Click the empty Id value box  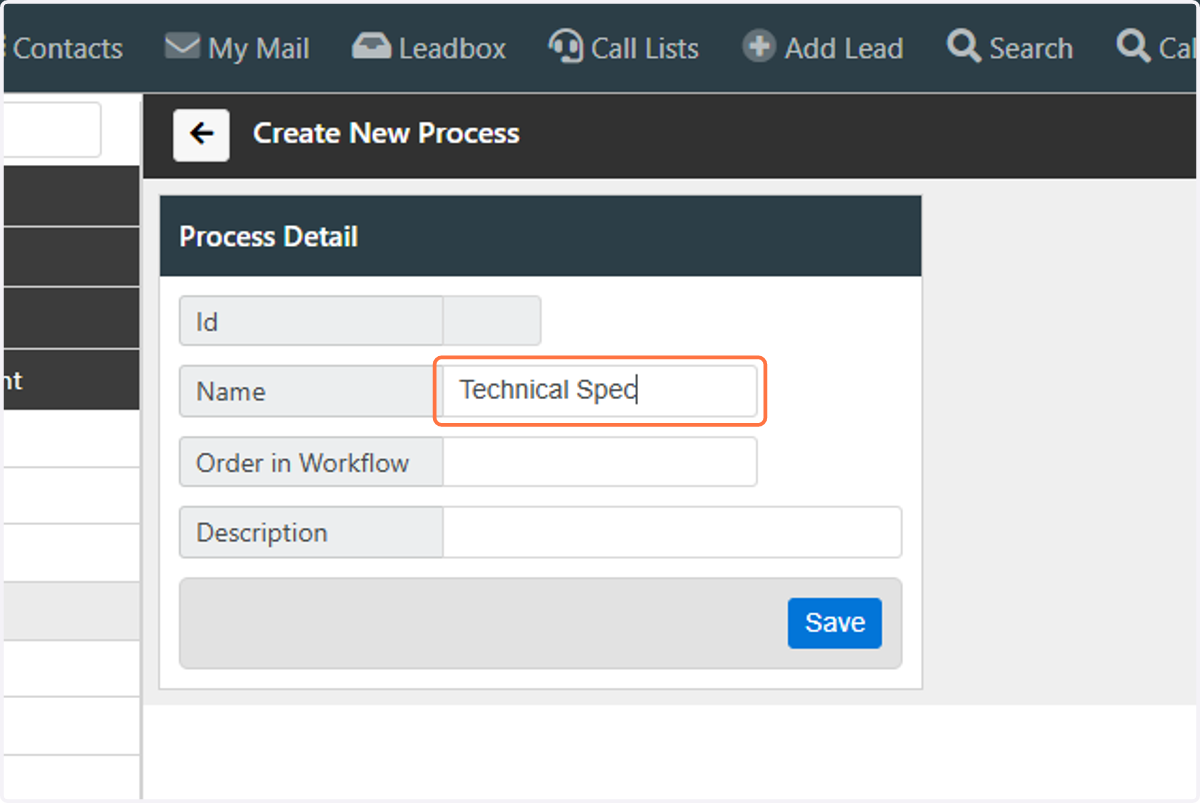(492, 321)
